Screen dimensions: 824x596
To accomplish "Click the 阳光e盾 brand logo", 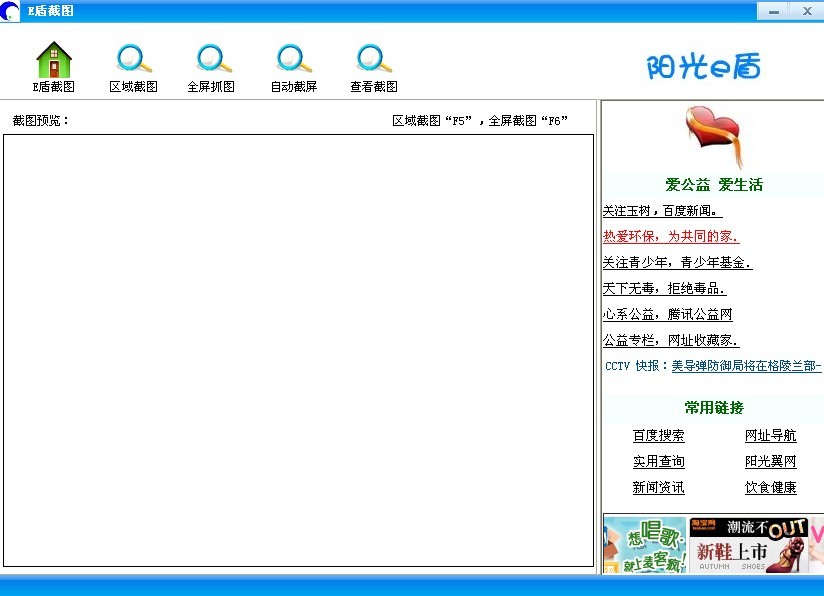I will pyautogui.click(x=703, y=67).
